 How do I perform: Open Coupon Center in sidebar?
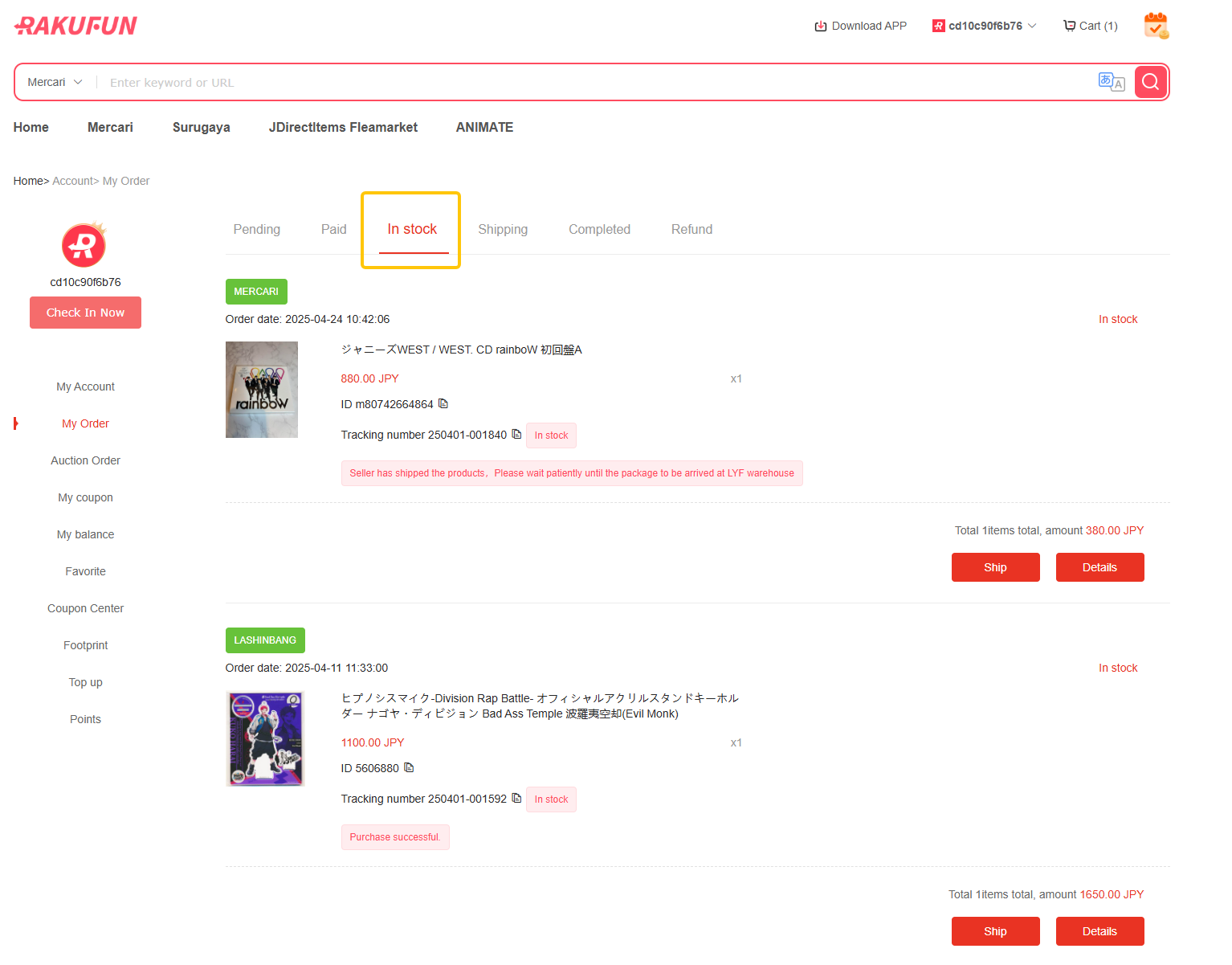(85, 608)
